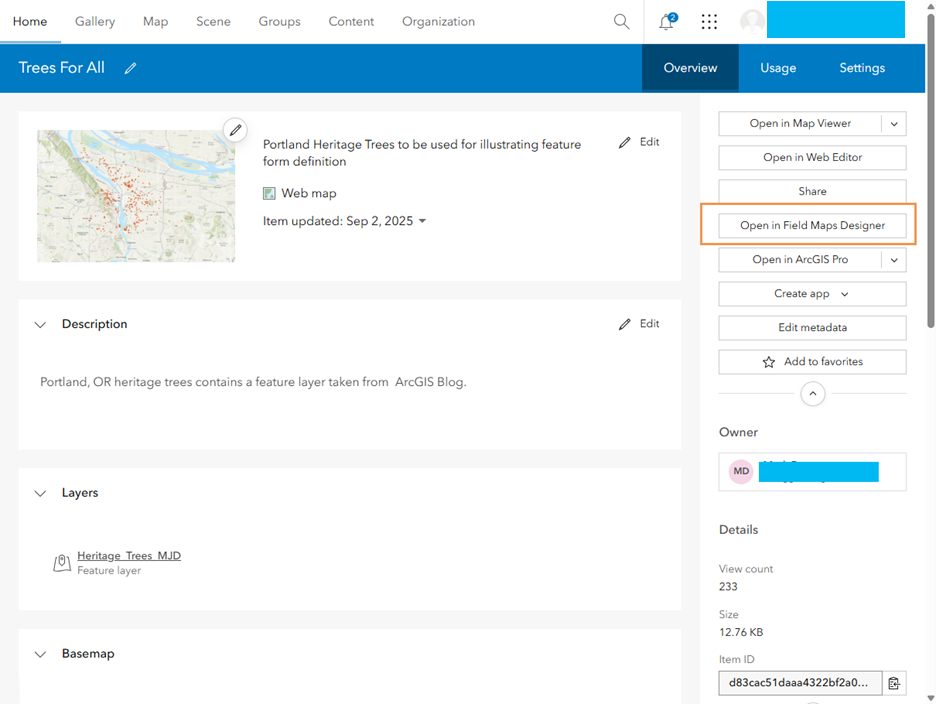Click Open in Field Maps Designer

(812, 225)
